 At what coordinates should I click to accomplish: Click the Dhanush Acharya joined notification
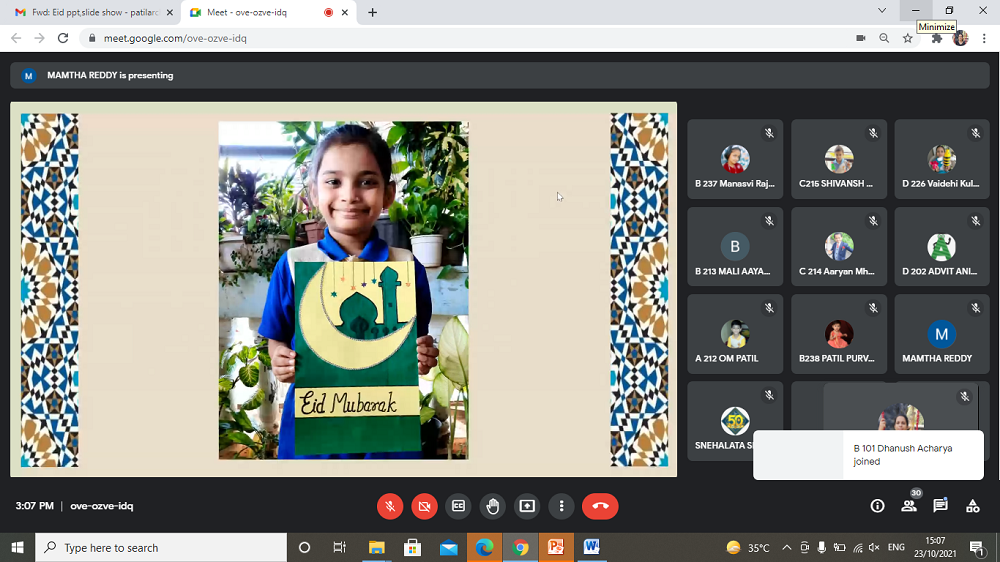(x=867, y=455)
